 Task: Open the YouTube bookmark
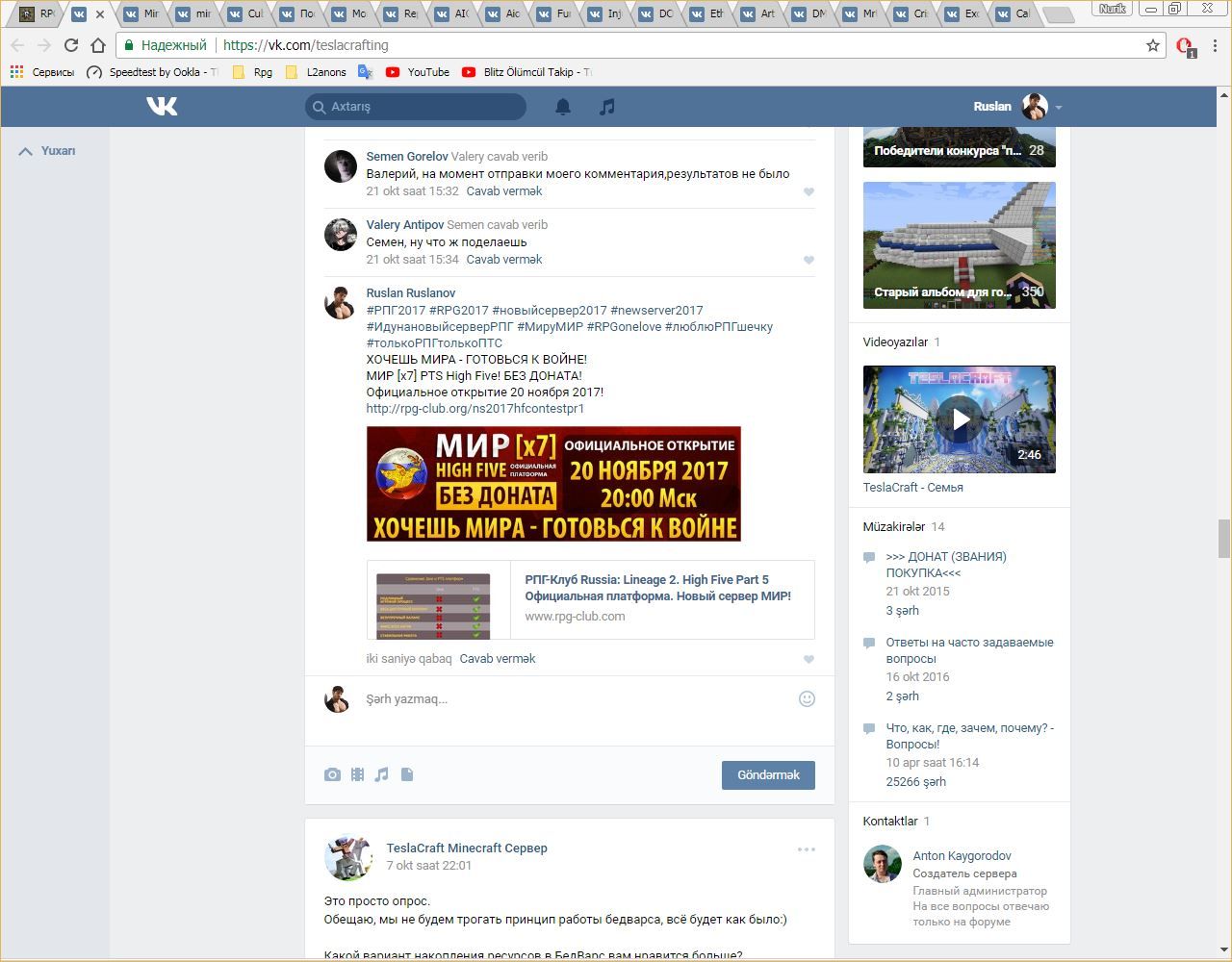[417, 72]
